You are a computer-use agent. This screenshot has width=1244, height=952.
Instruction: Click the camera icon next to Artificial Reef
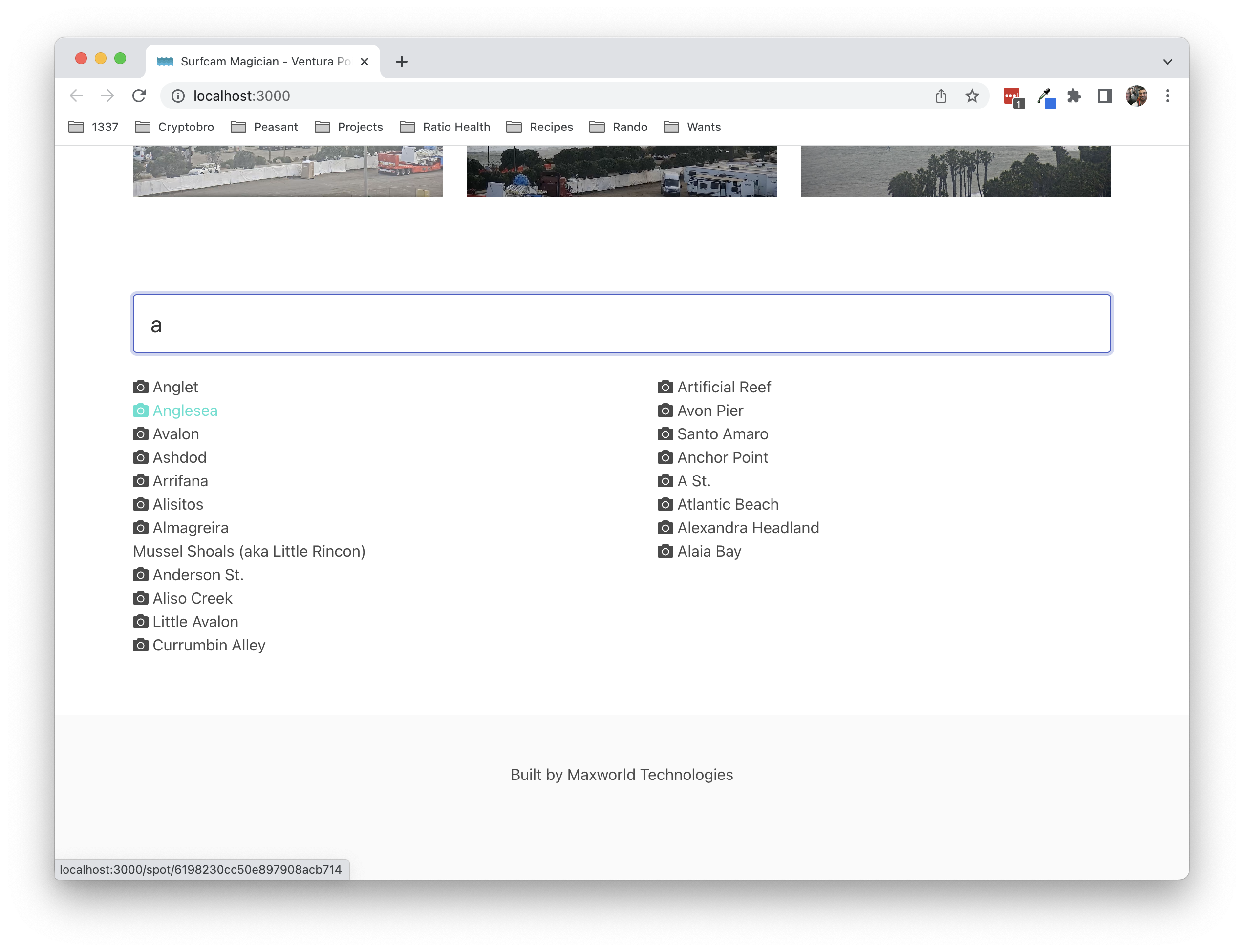665,387
